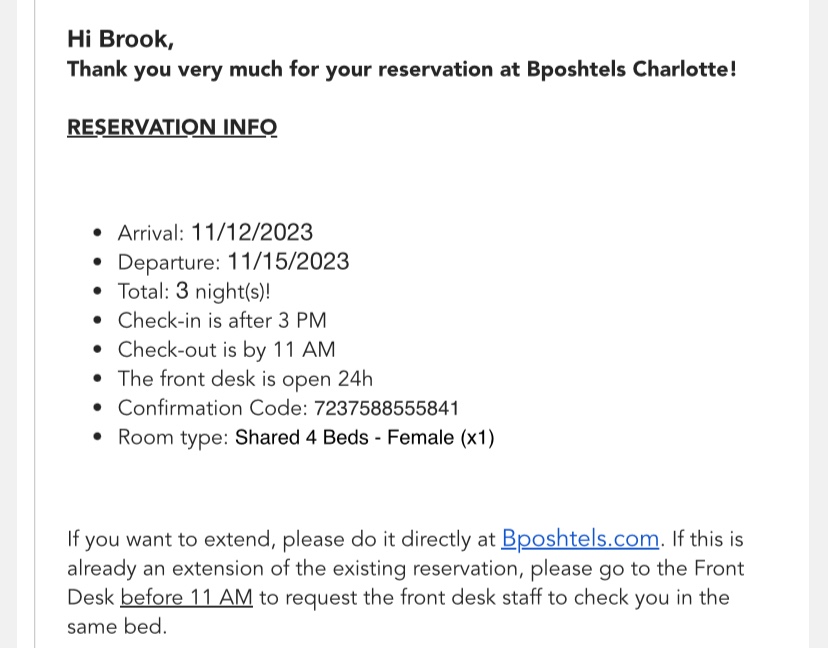Select the arrival date 11/12/2023
Viewport: 828px width, 648px height.
pyautogui.click(x=252, y=233)
